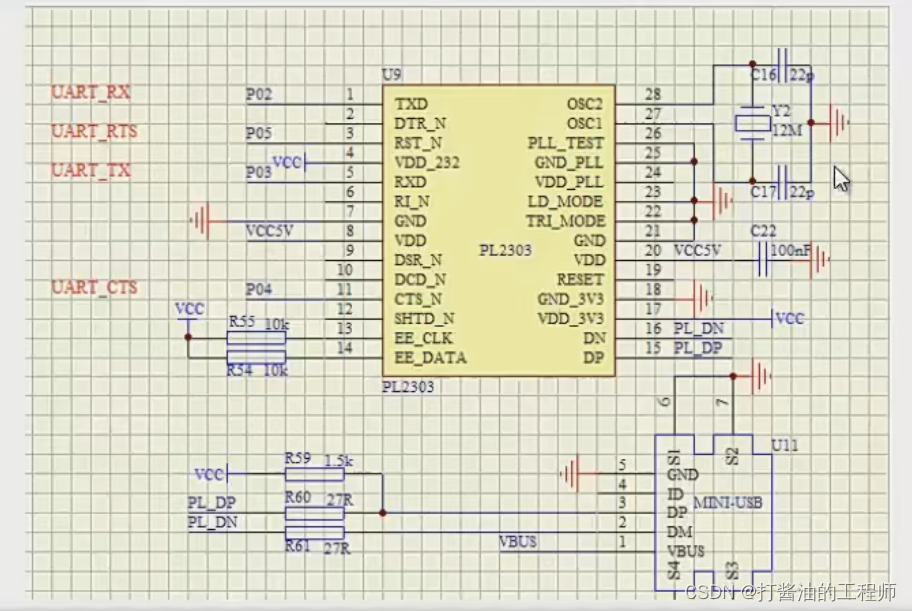Select the Y2 12M crystal symbol
912x611 pixels.
coord(752,123)
